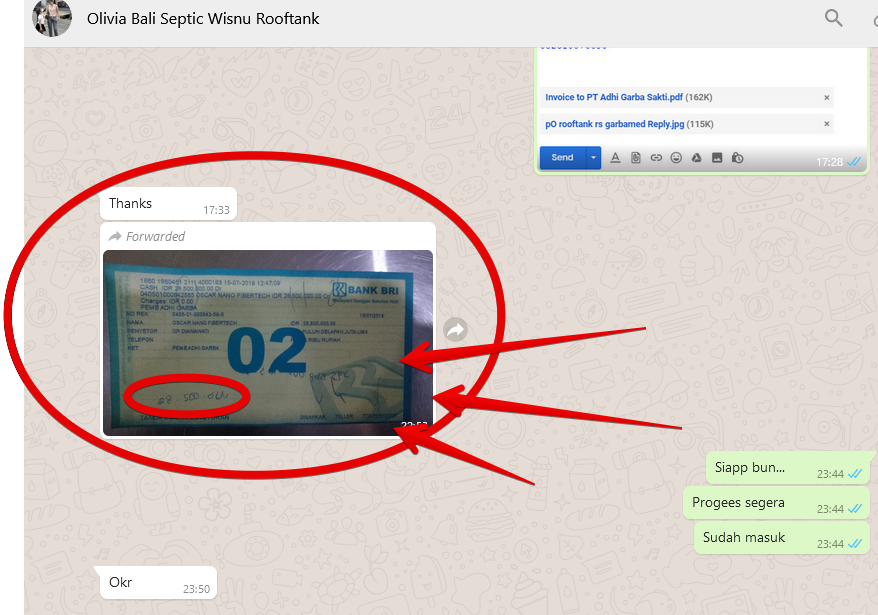Click the attach file paperclip icon

point(636,157)
